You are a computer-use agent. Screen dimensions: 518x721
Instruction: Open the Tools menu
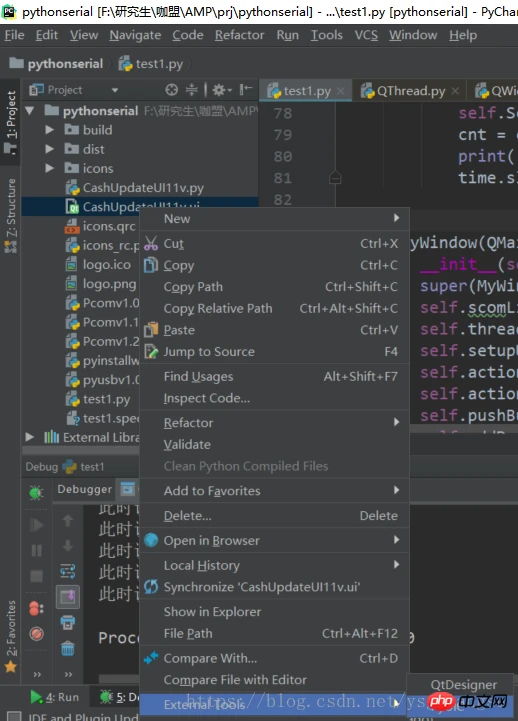[x=326, y=35]
